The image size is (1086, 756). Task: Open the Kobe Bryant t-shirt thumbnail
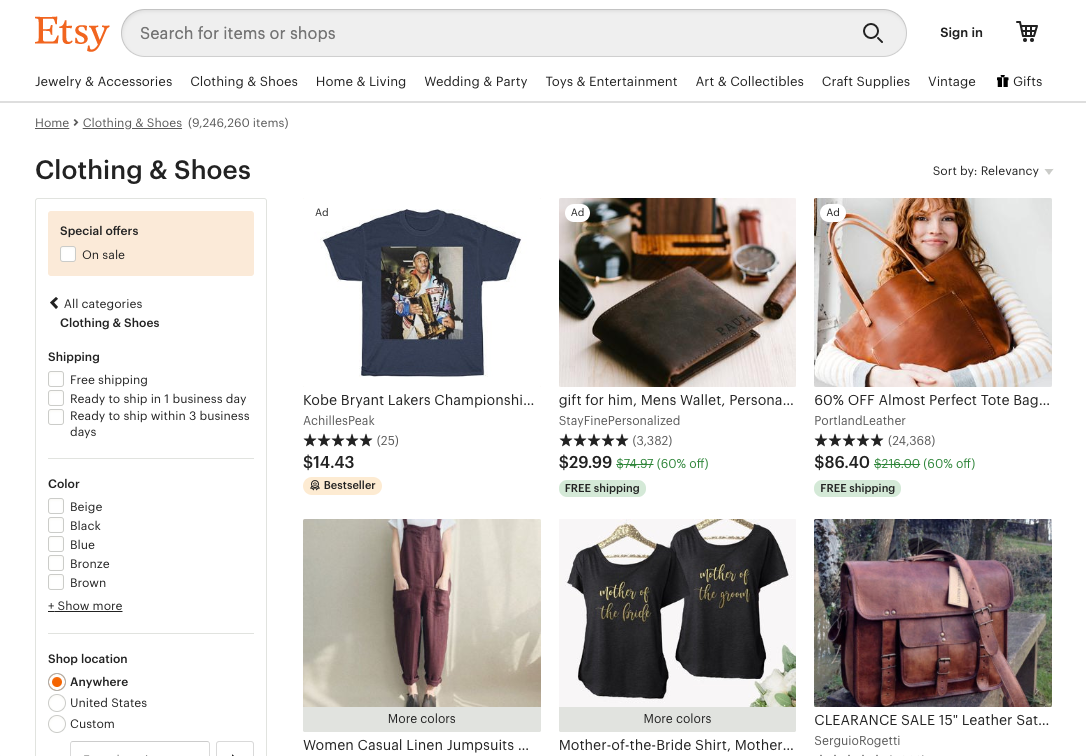tap(422, 292)
